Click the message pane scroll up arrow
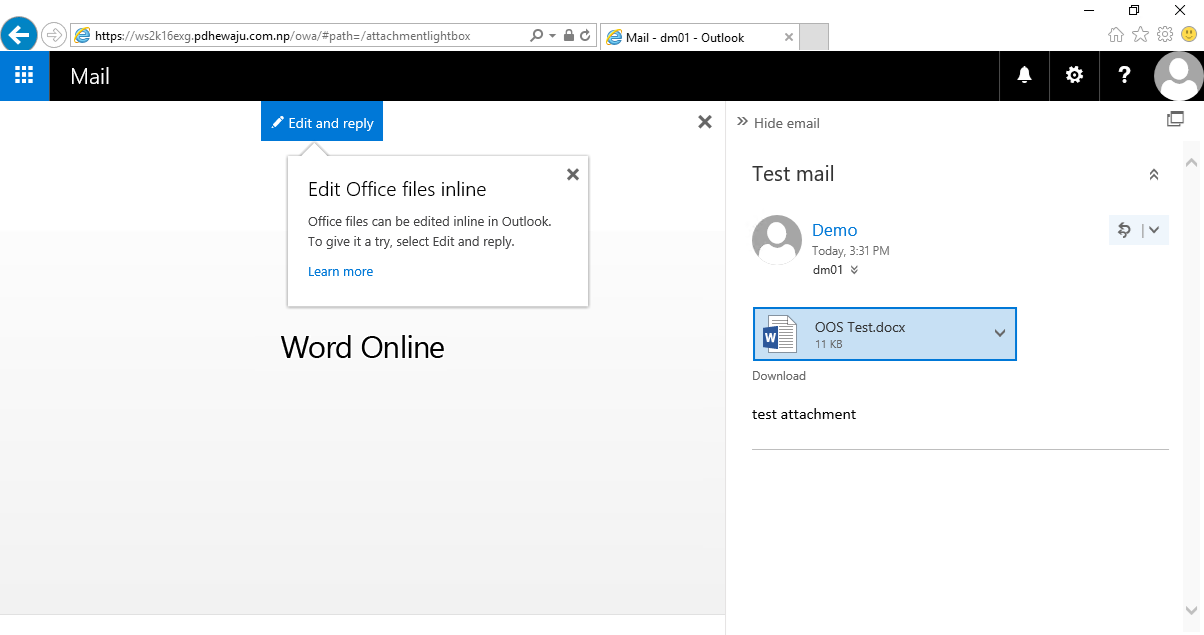 coord(1191,161)
